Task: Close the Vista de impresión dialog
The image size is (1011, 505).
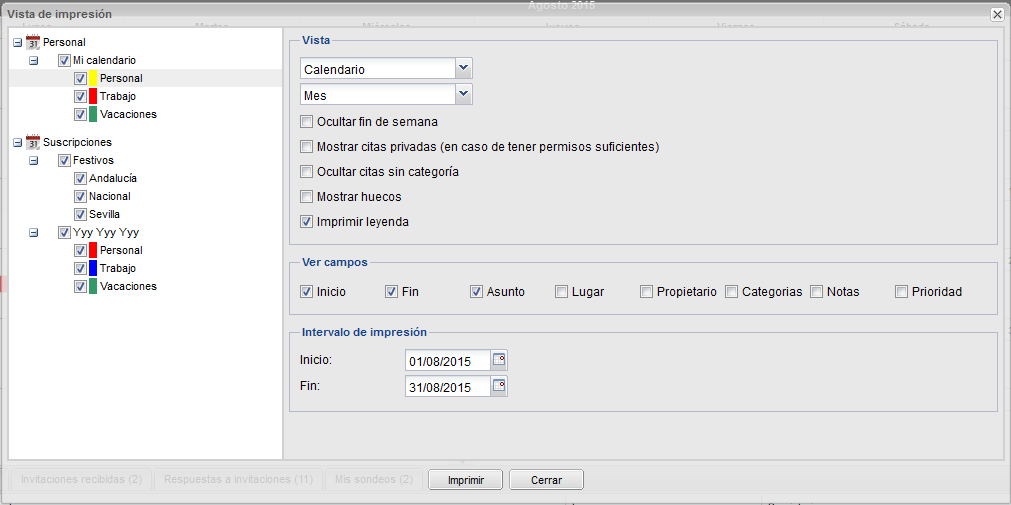Action: point(997,15)
